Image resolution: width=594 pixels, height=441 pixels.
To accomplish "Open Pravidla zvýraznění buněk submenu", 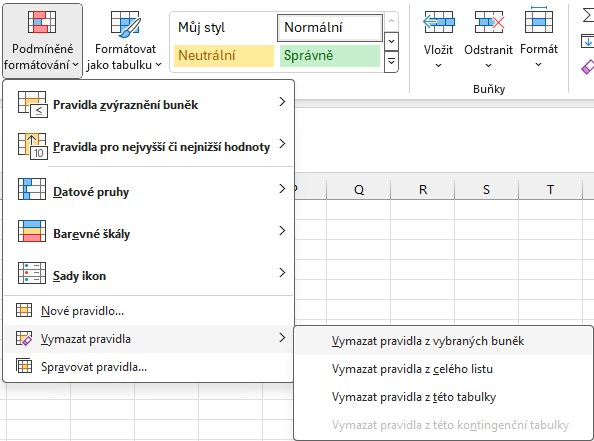I will (x=148, y=104).
